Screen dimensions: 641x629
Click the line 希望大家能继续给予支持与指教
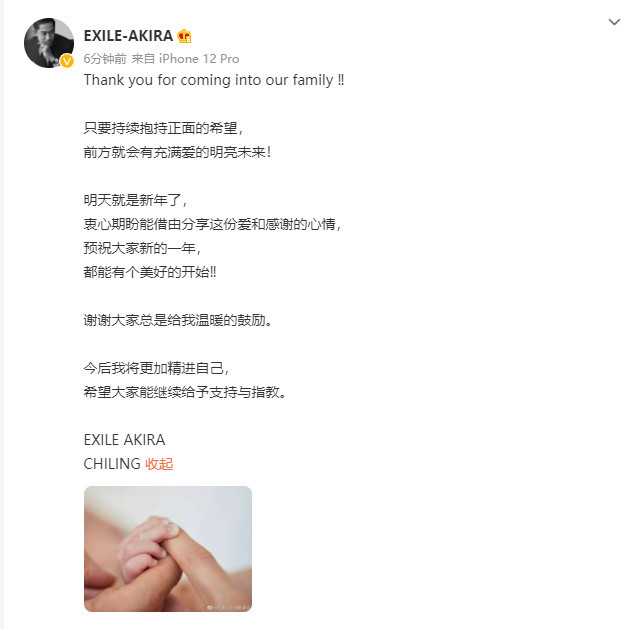pos(185,392)
